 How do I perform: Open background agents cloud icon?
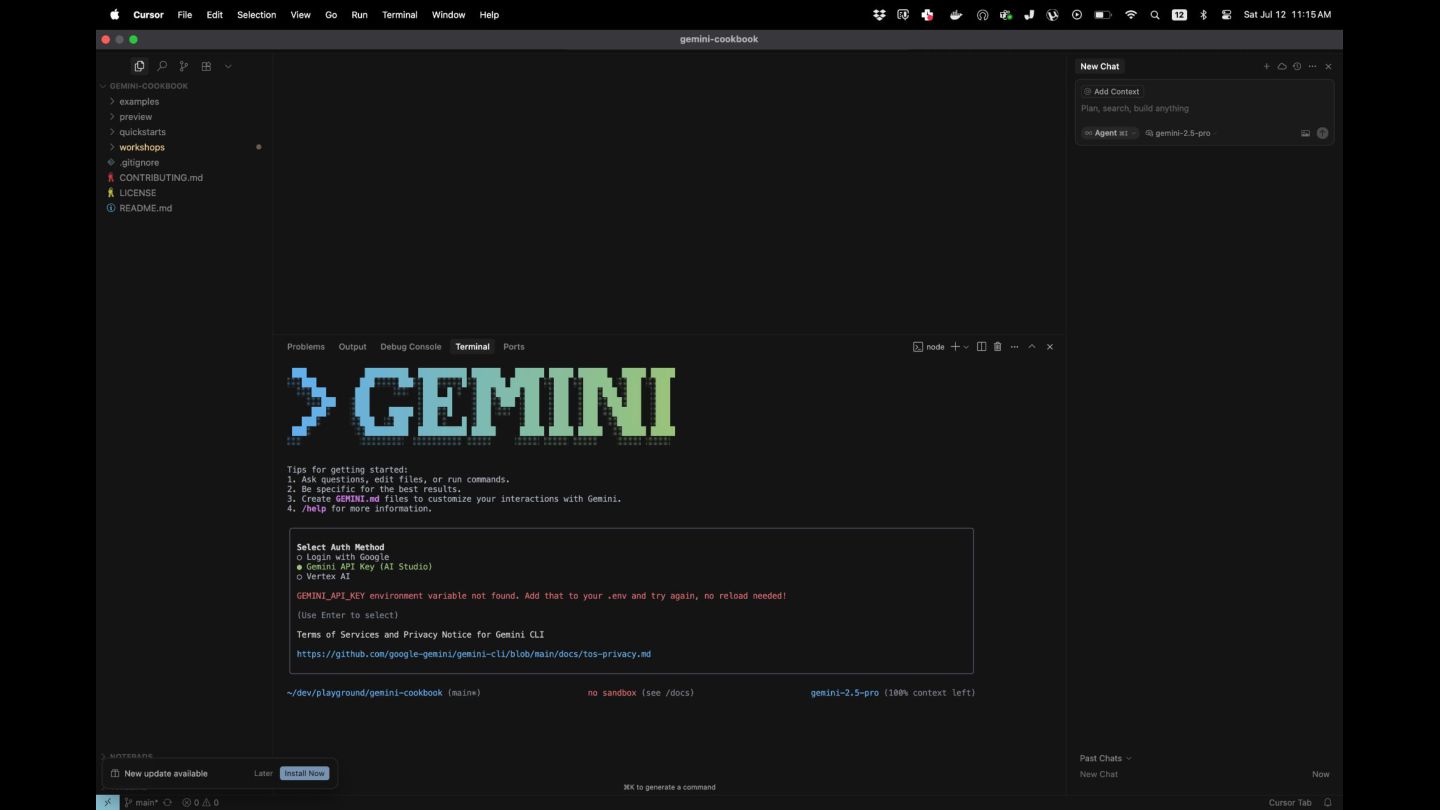[x=1282, y=66]
